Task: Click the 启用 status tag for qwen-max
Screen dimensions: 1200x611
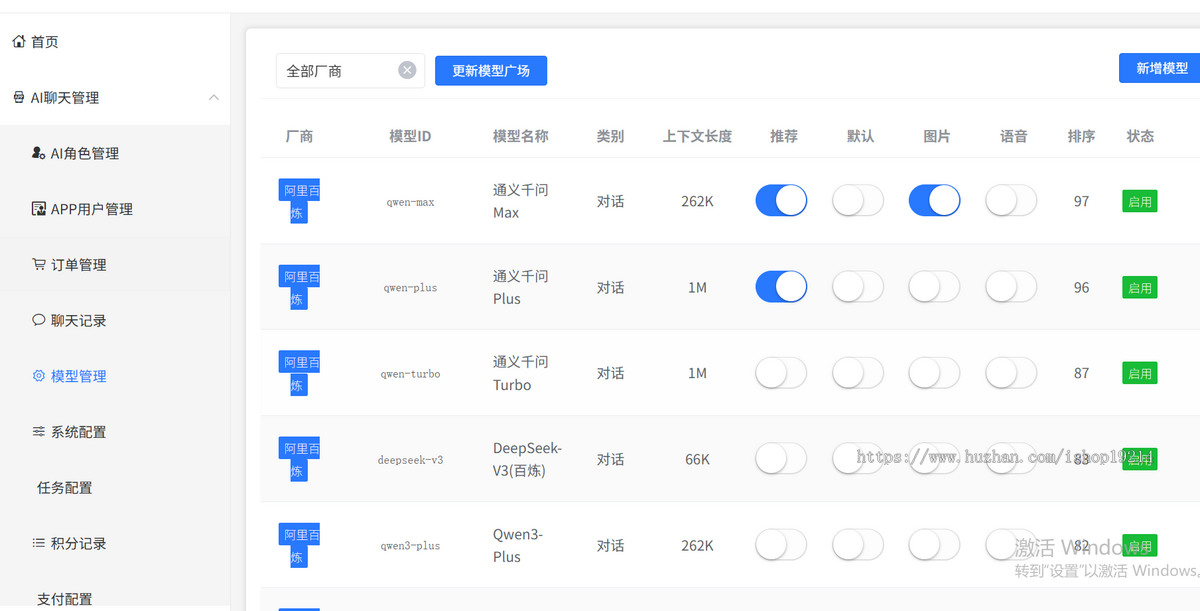Action: click(1140, 201)
